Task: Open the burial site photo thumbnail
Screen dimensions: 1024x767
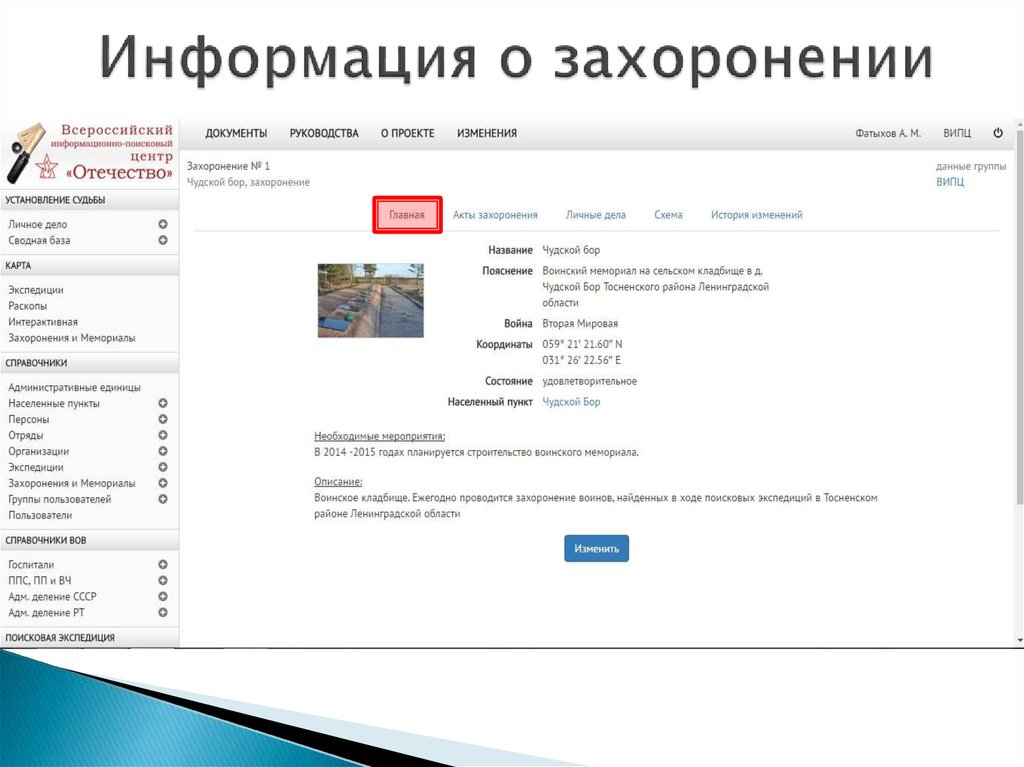Action: point(370,300)
